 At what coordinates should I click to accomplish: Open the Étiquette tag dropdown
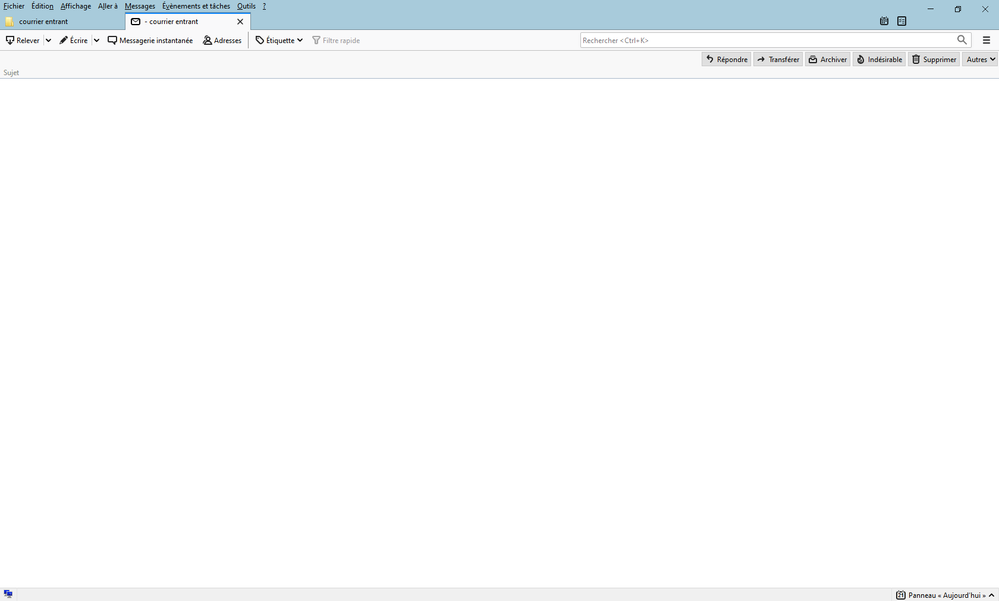pos(279,40)
